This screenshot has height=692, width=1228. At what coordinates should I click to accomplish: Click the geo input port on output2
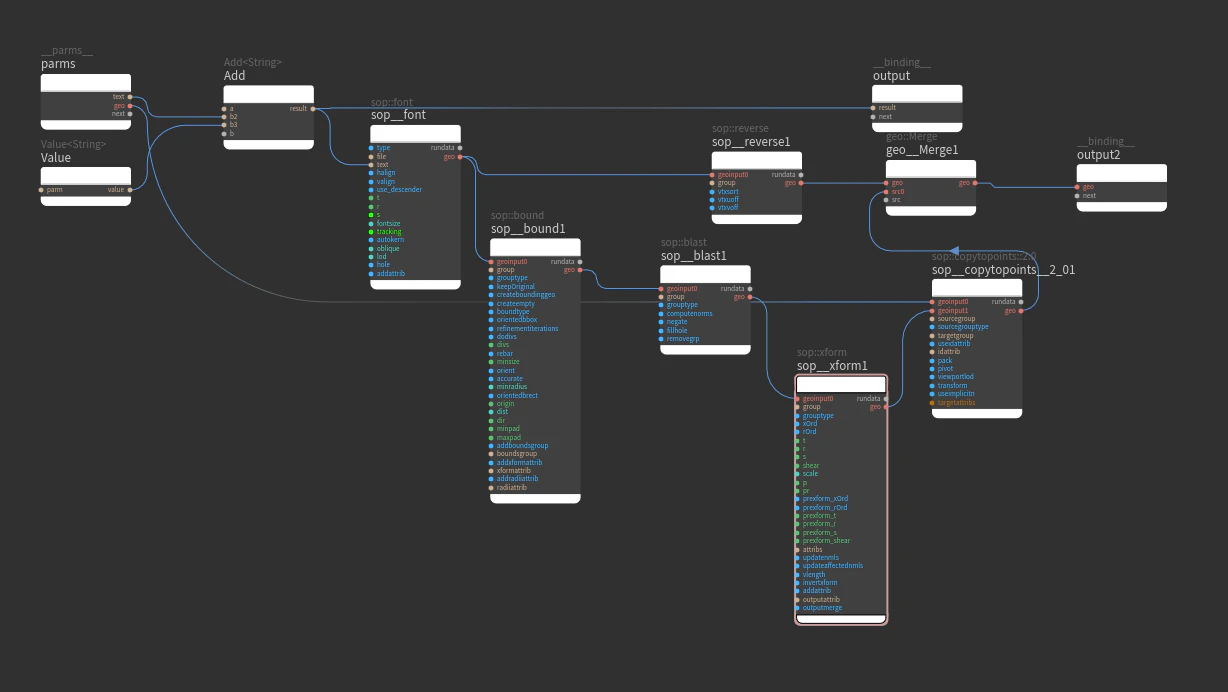pos(1078,187)
